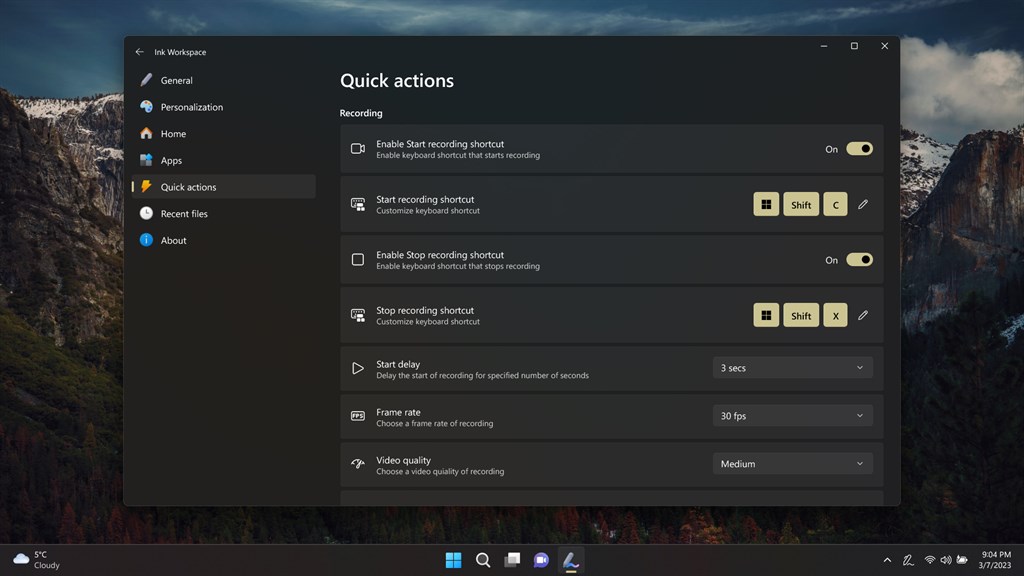Click the keyboard icon beside Stop recording shortcut
The width and height of the screenshot is (1024, 576).
pos(358,315)
